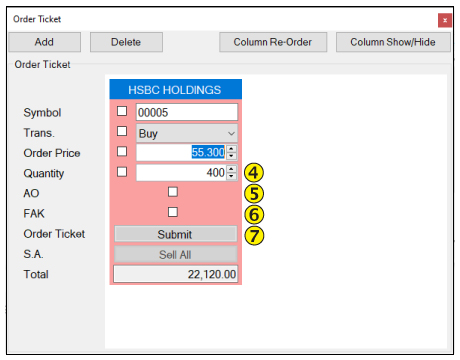Decrease Order Price with down arrow
The height and width of the screenshot is (360, 460).
point(231,156)
